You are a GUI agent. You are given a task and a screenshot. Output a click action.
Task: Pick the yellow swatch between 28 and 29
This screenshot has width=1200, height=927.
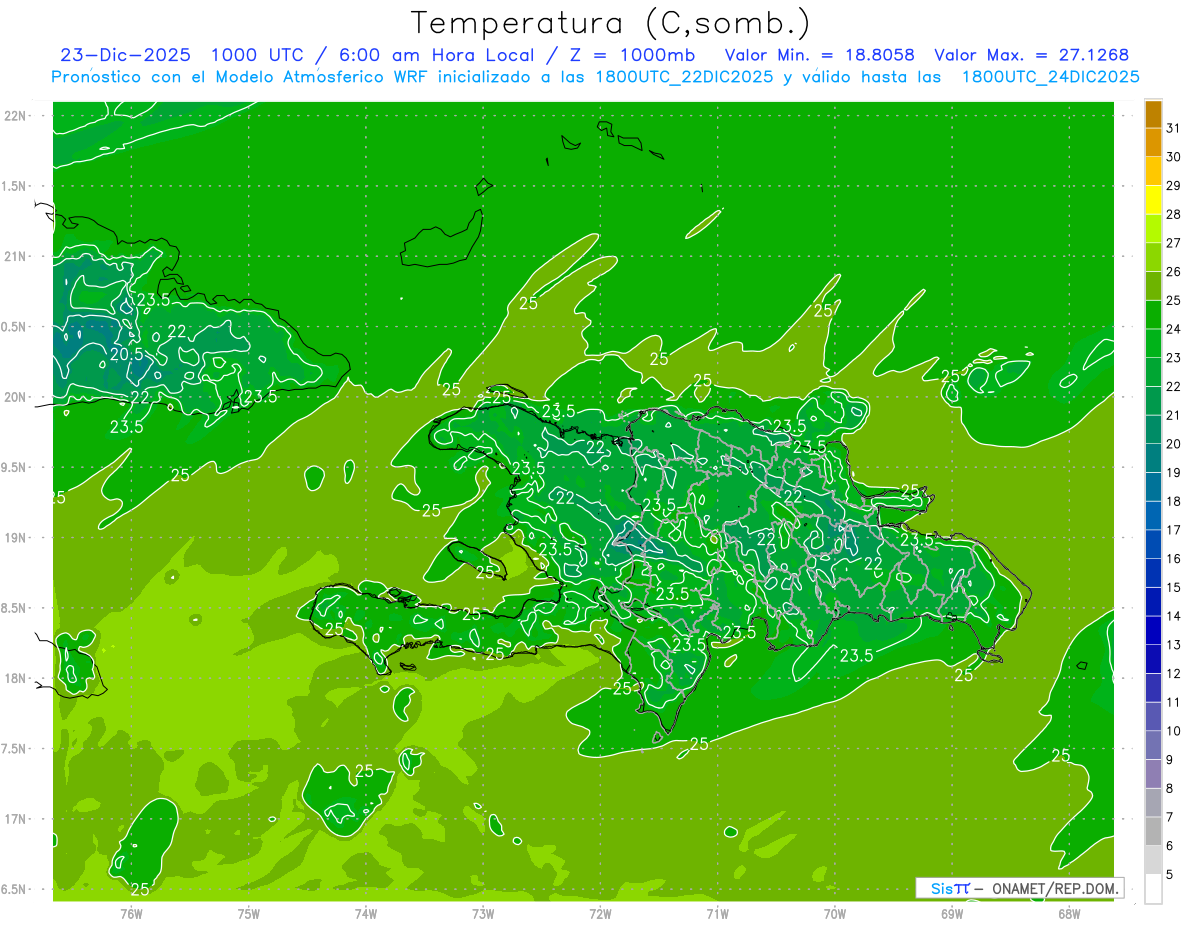click(1153, 200)
